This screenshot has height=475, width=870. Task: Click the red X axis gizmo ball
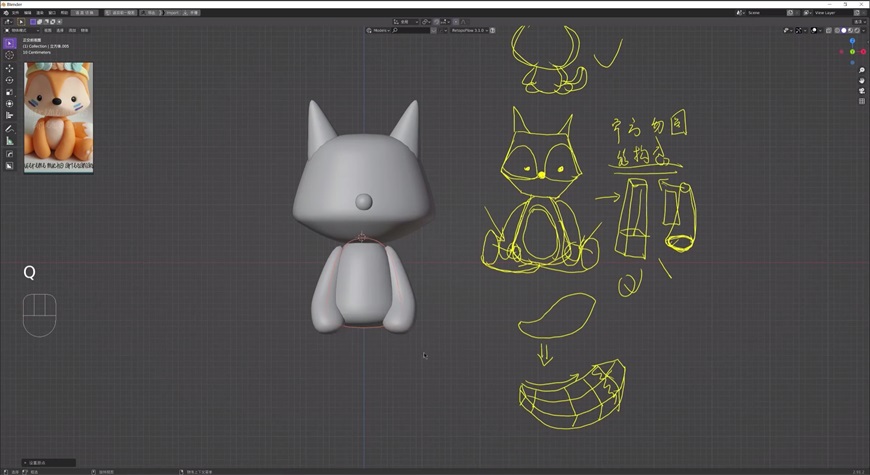[863, 52]
